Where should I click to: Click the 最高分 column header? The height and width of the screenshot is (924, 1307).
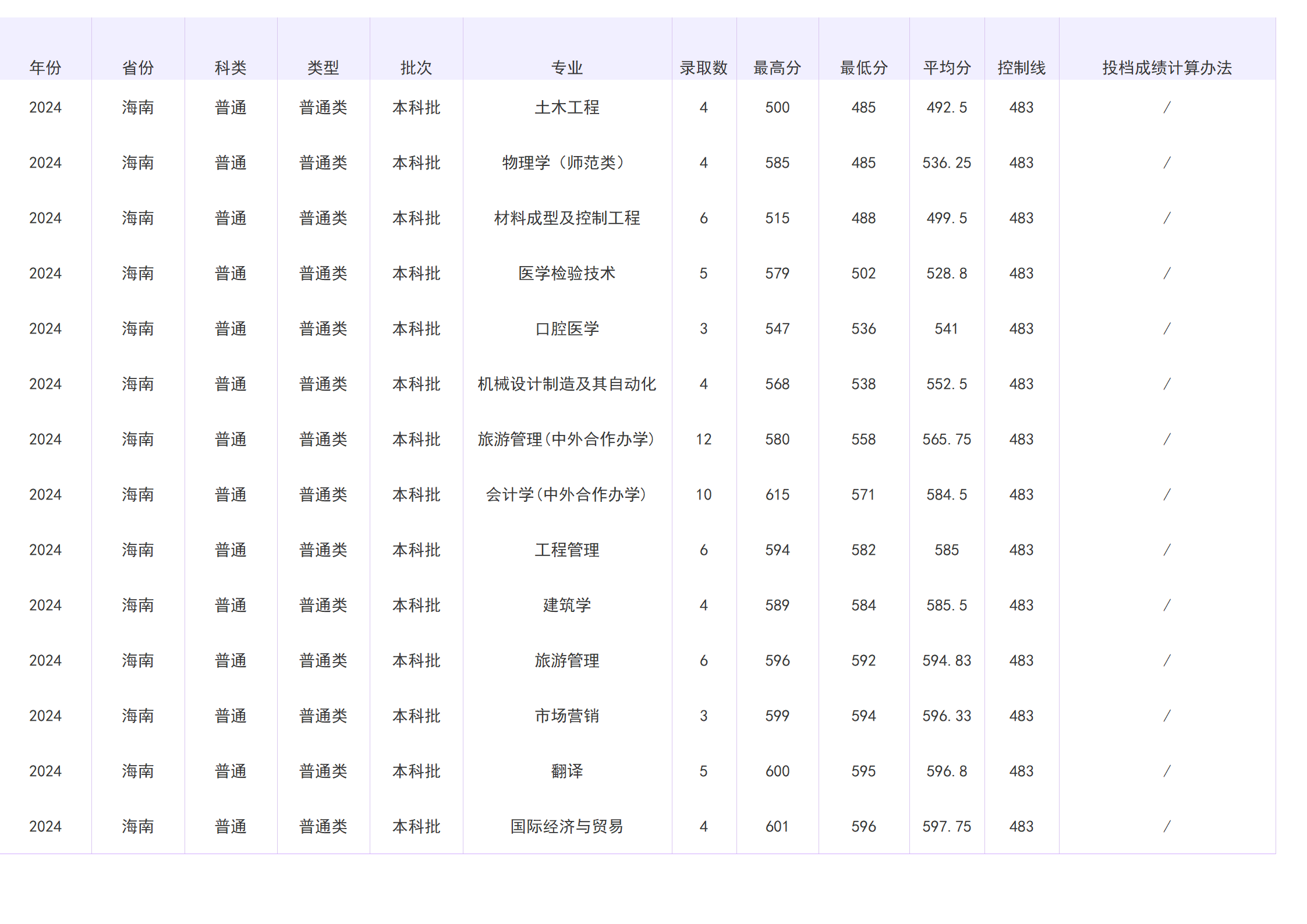point(778,67)
